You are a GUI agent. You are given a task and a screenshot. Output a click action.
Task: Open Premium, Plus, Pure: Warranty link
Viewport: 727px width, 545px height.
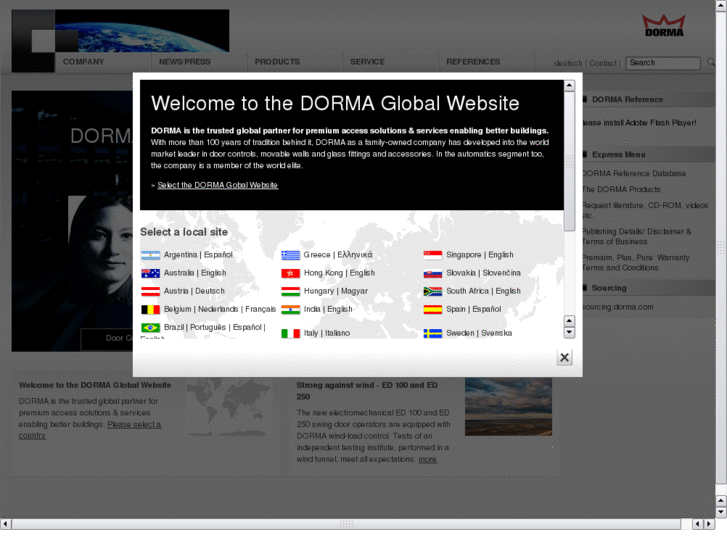(636, 263)
